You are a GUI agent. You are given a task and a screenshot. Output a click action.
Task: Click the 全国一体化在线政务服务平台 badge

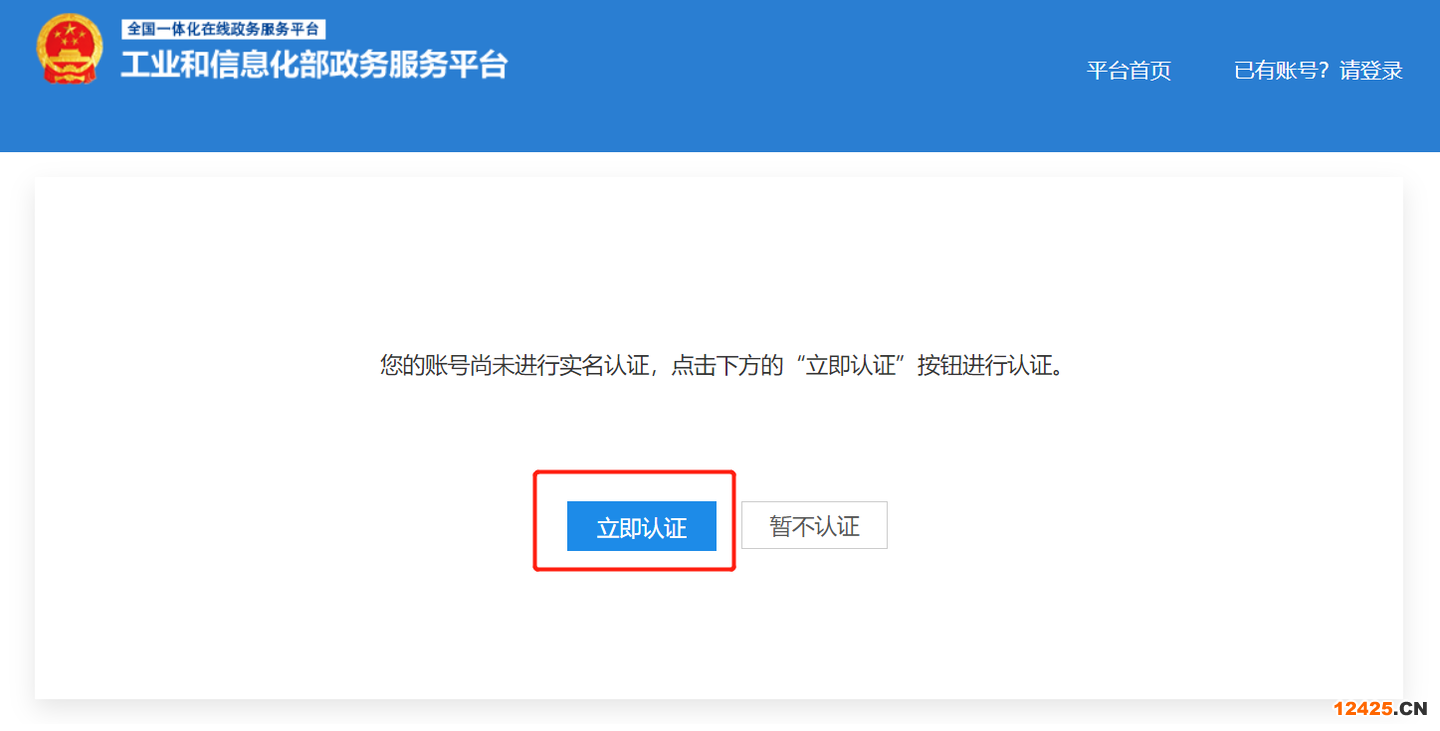pyautogui.click(x=224, y=29)
